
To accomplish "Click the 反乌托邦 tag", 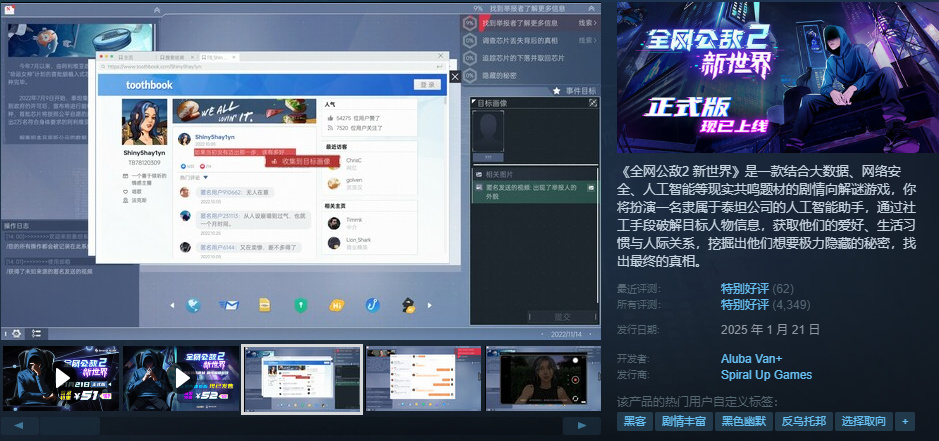I will 804,421.
